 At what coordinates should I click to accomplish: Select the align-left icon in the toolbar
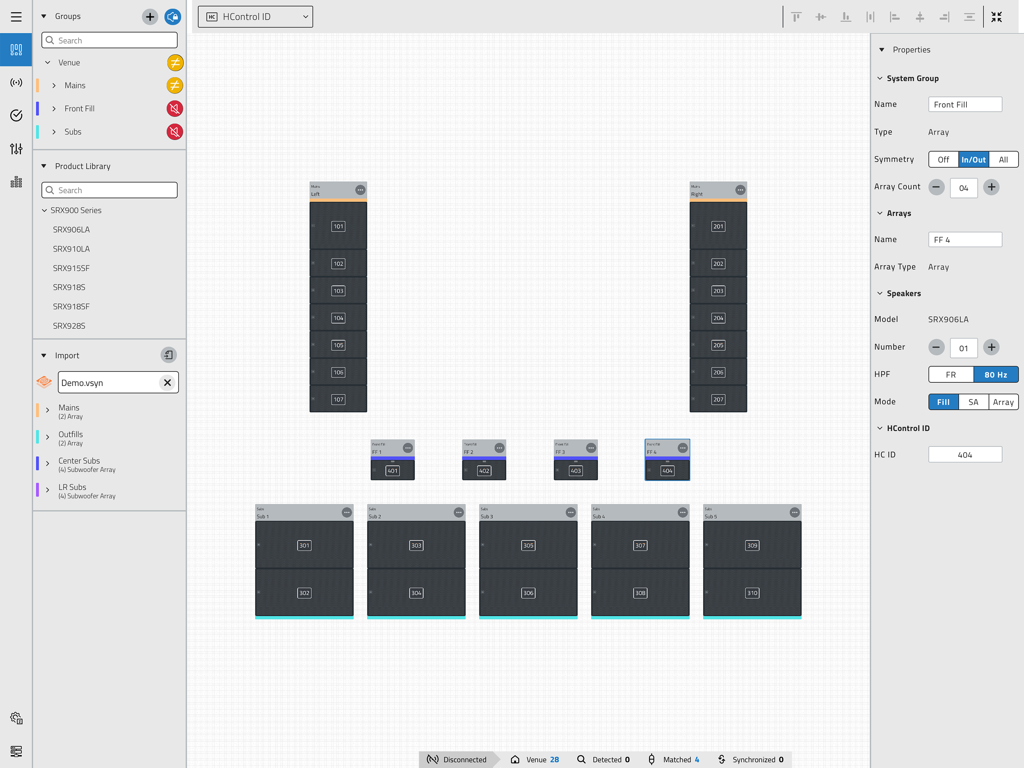pos(896,17)
